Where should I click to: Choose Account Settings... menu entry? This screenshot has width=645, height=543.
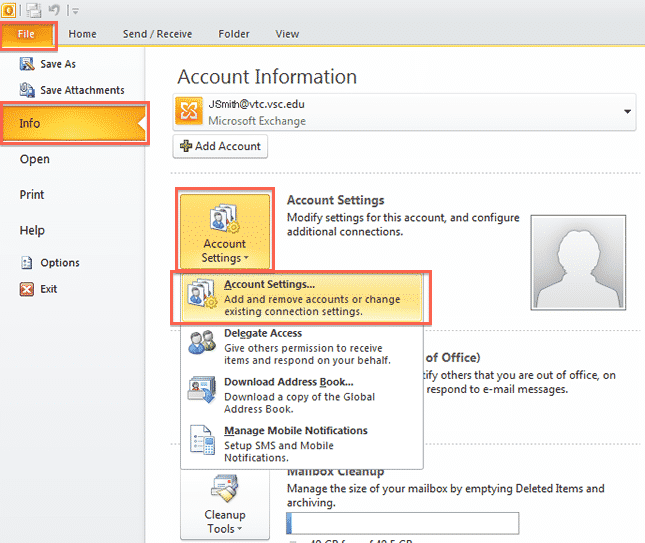point(302,297)
